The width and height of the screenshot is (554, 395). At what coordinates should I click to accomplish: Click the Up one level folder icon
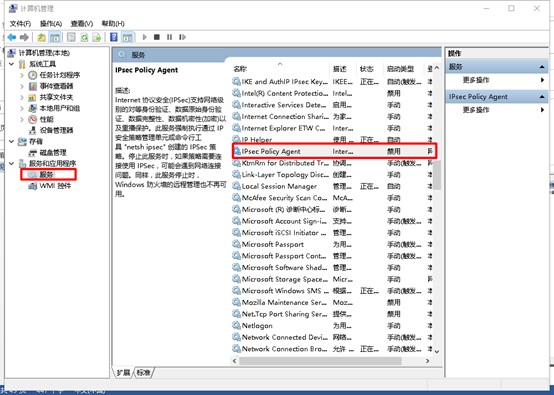click(42, 37)
